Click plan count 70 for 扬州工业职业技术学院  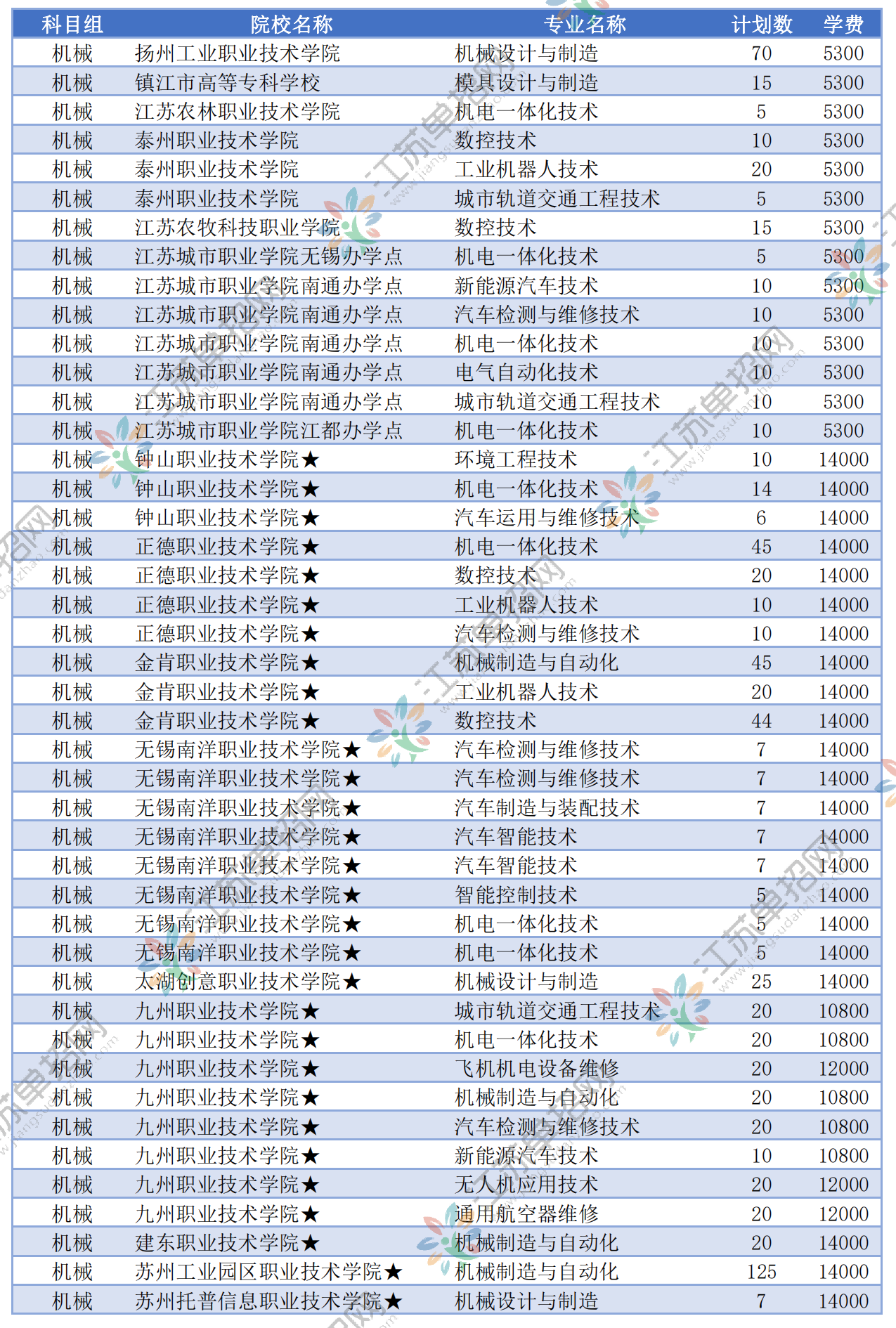[762, 53]
